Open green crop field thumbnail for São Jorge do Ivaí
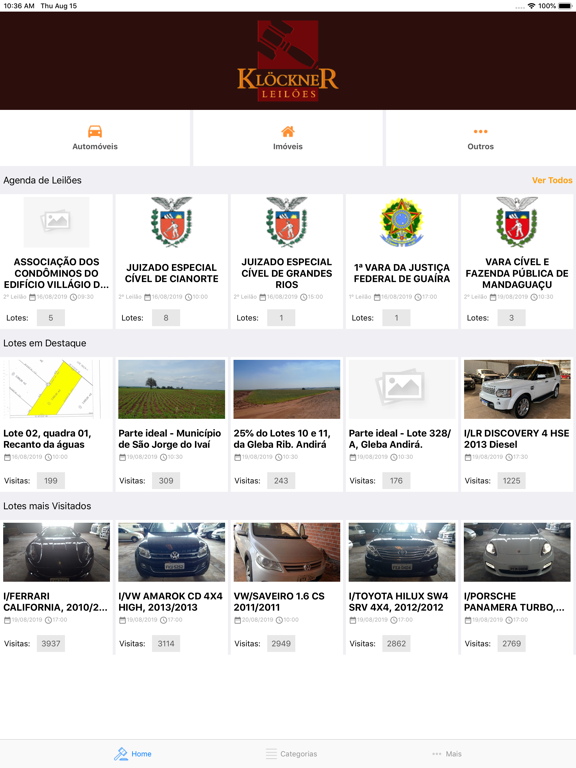 (171, 389)
